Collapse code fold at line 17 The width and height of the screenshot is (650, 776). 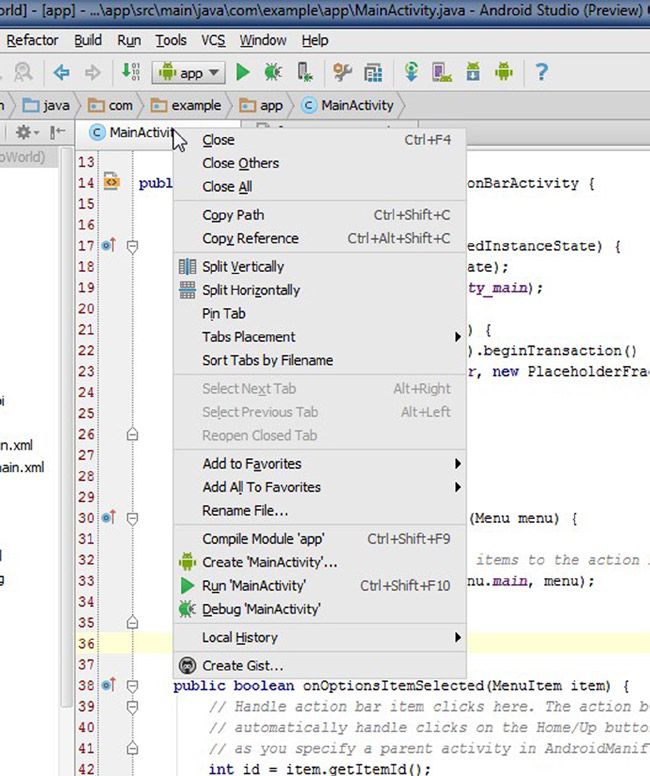click(132, 246)
